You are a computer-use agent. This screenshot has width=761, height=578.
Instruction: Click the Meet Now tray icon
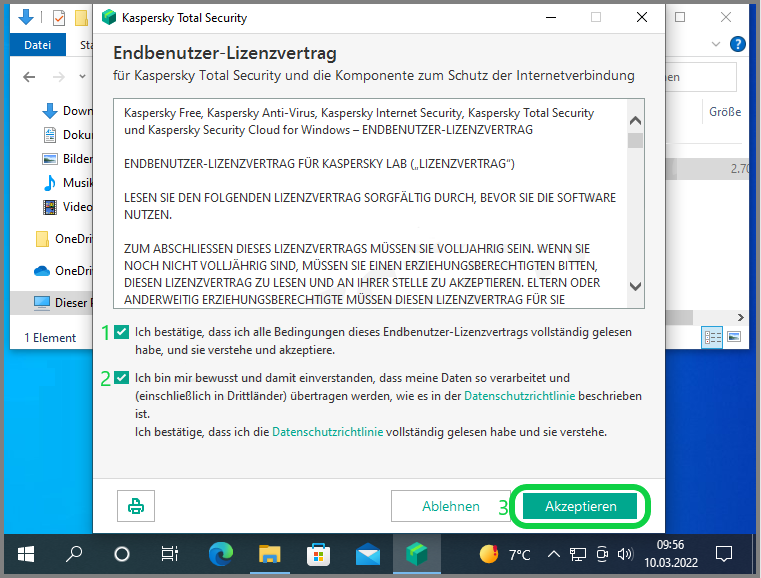pyautogui.click(x=602, y=554)
